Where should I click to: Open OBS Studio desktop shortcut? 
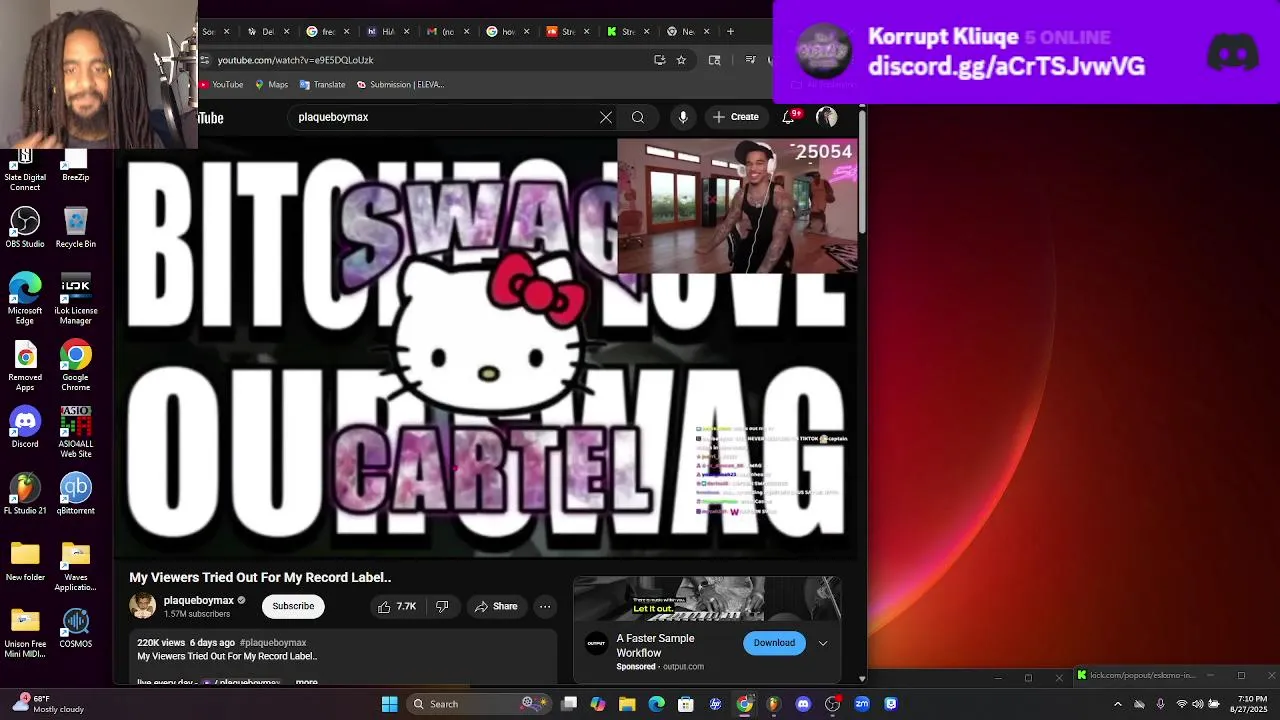coord(25,227)
